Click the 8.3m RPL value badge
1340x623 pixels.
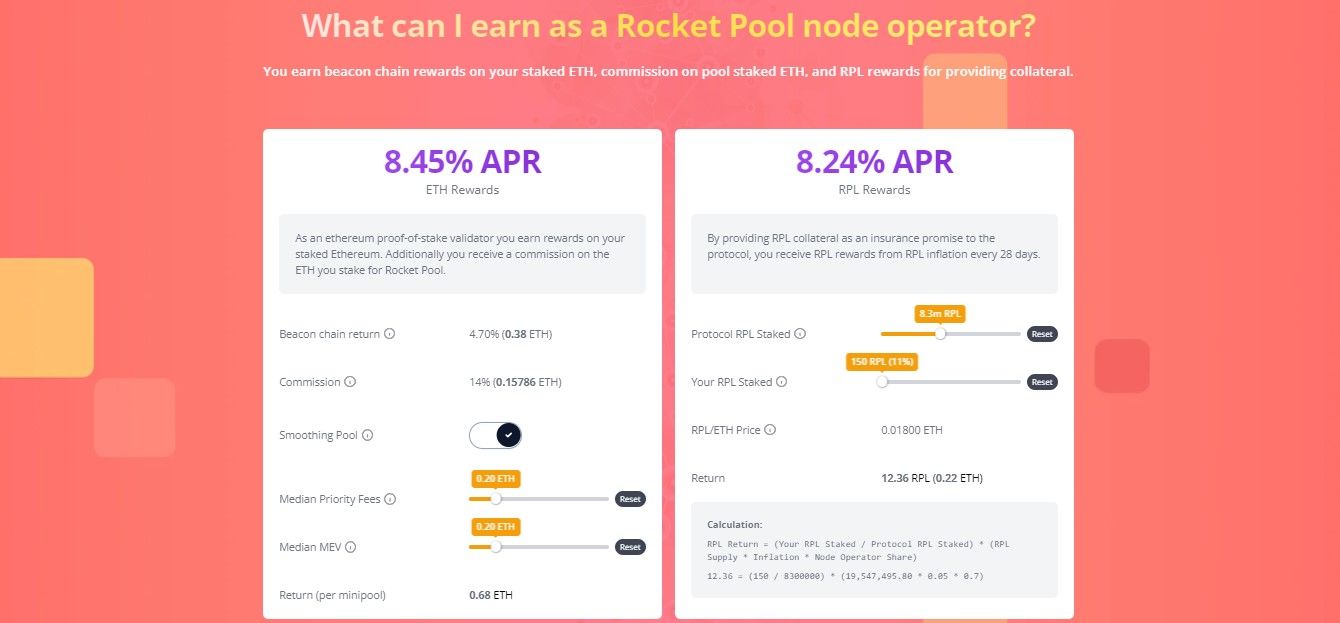940,313
